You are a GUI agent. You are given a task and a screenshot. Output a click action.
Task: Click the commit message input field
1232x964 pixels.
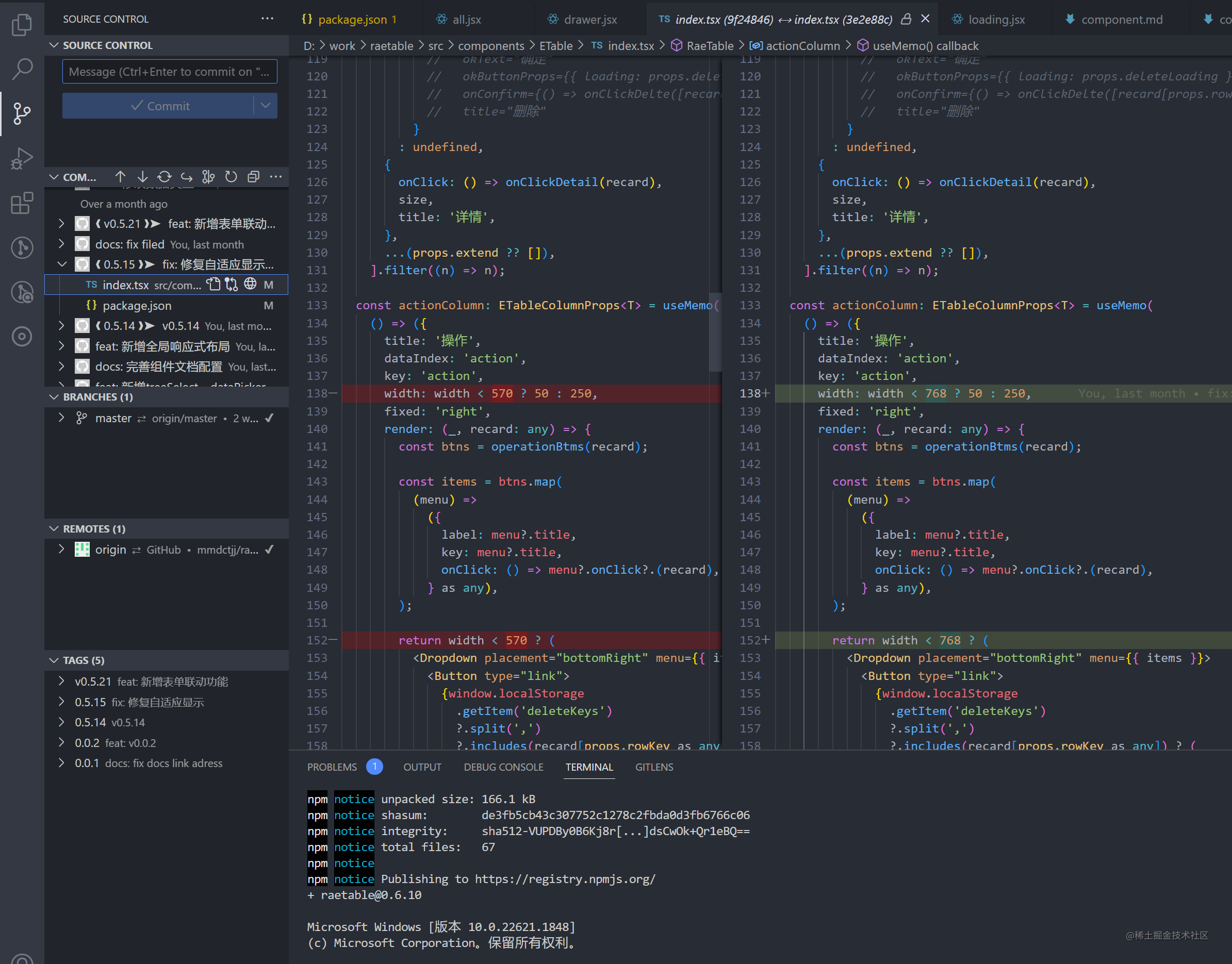click(x=169, y=71)
